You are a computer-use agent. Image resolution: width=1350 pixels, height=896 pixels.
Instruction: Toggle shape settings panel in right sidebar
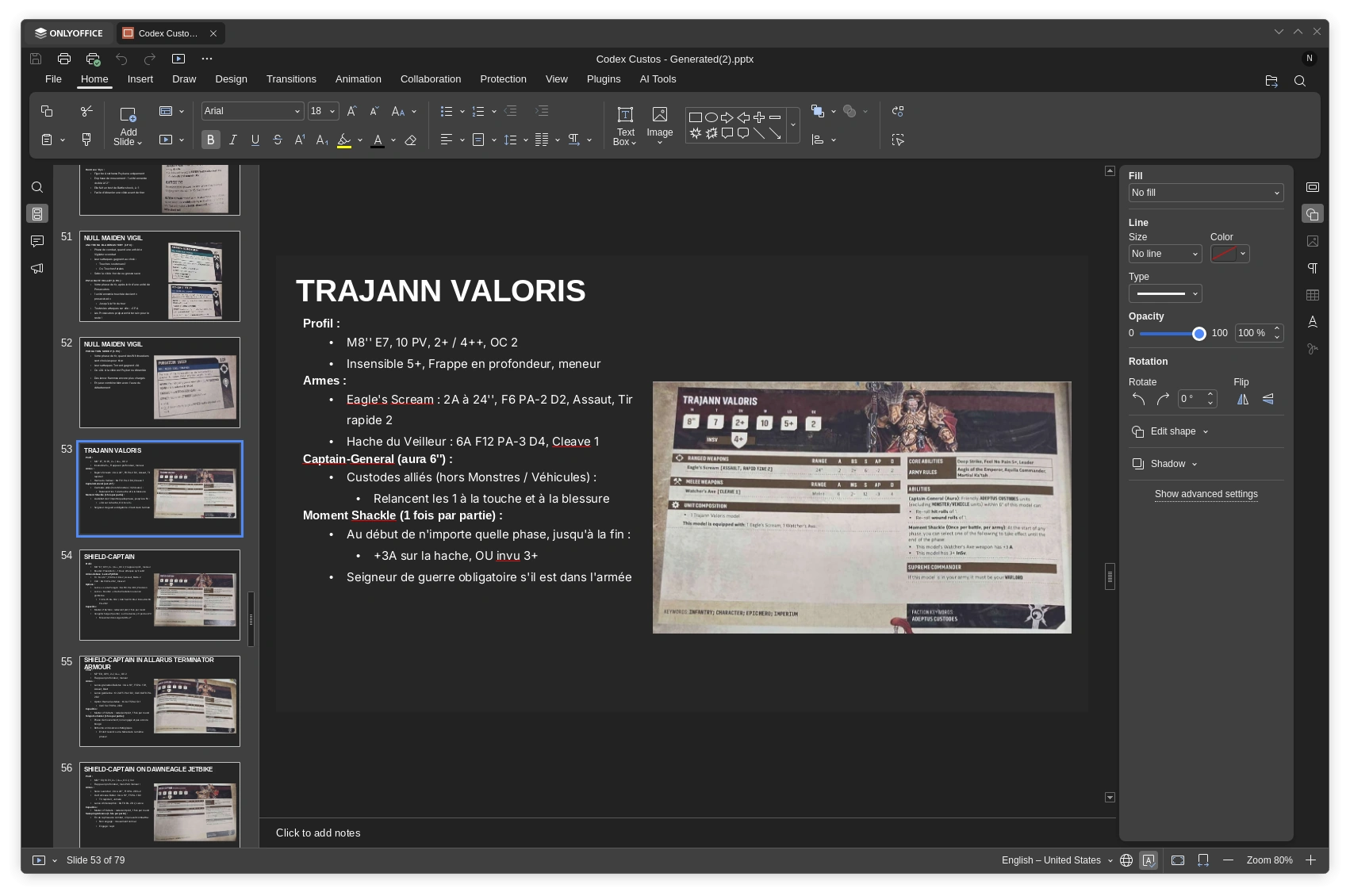coord(1313,214)
